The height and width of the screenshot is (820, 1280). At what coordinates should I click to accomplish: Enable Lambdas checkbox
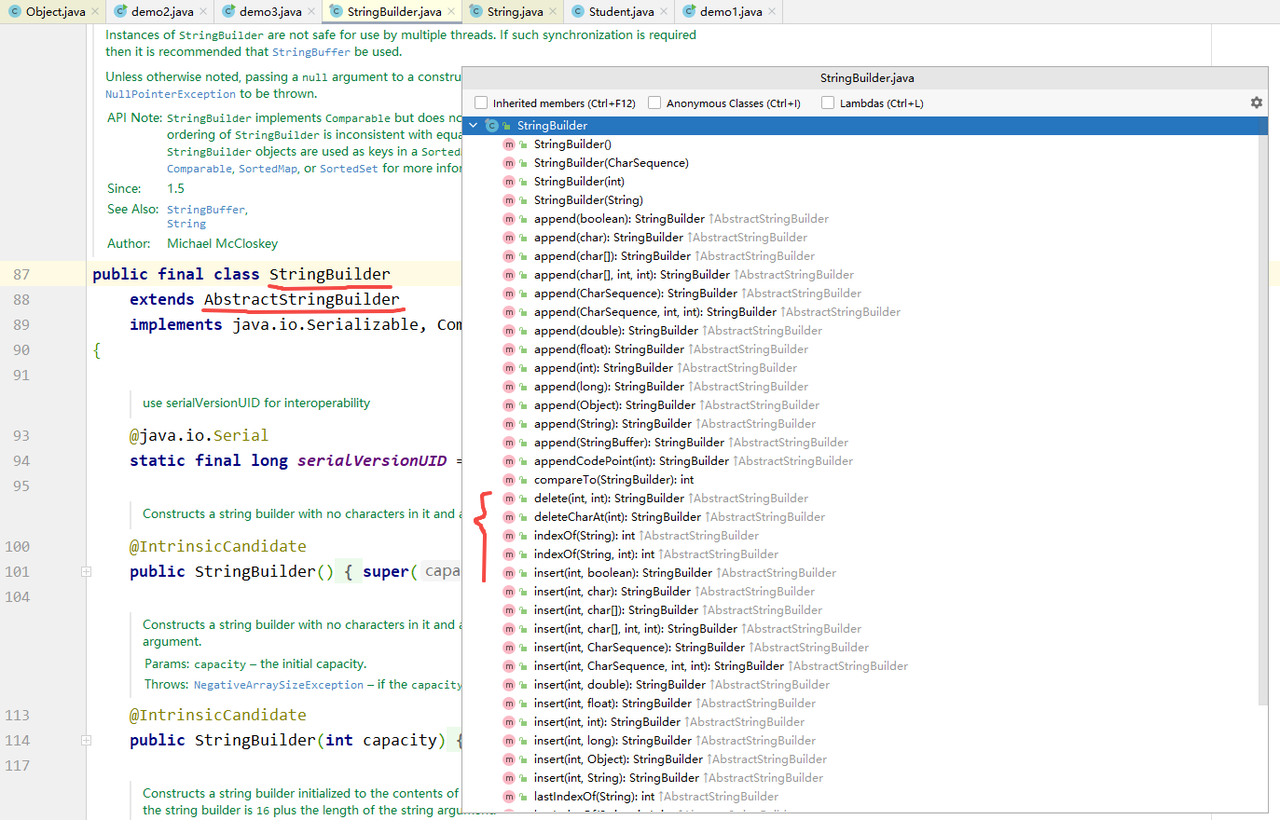[x=827, y=103]
